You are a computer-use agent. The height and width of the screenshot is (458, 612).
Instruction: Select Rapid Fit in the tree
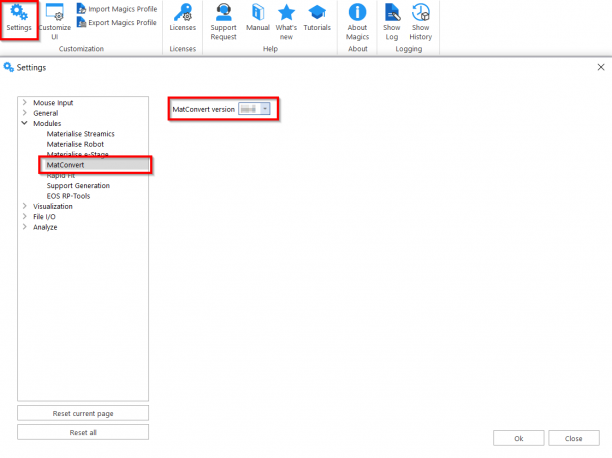click(x=60, y=175)
